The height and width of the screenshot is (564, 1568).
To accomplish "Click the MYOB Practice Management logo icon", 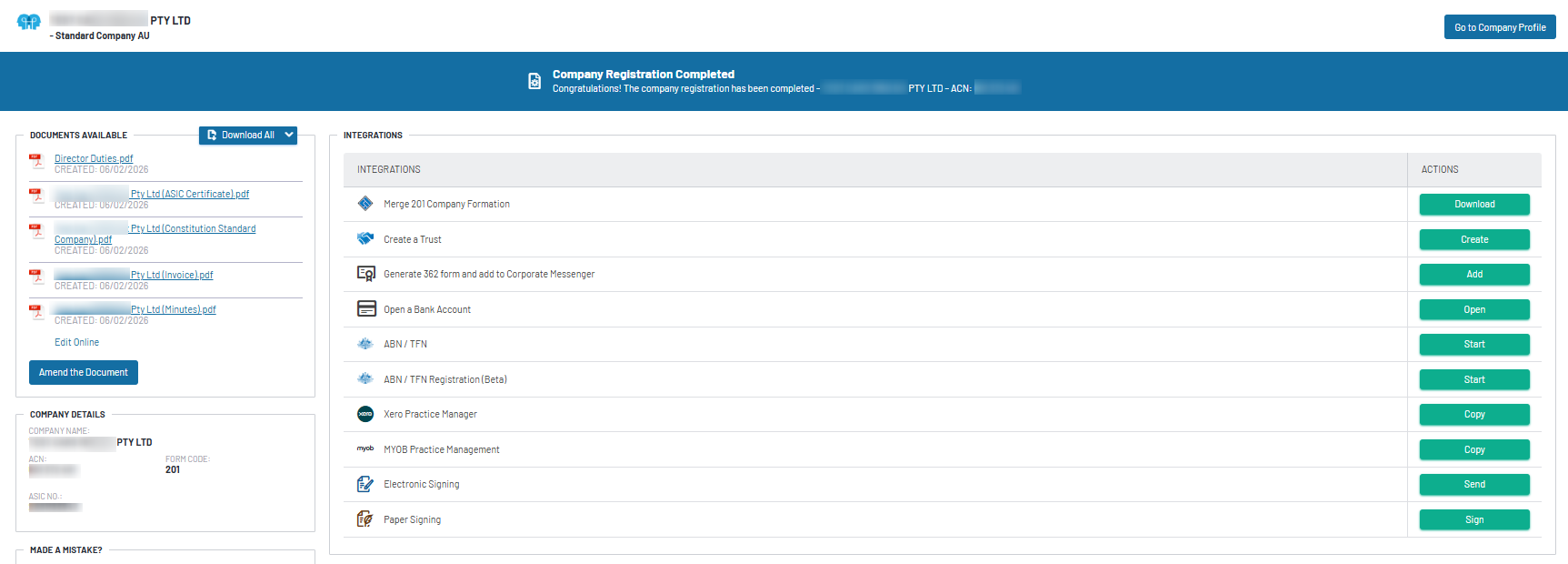I will pyautogui.click(x=365, y=448).
